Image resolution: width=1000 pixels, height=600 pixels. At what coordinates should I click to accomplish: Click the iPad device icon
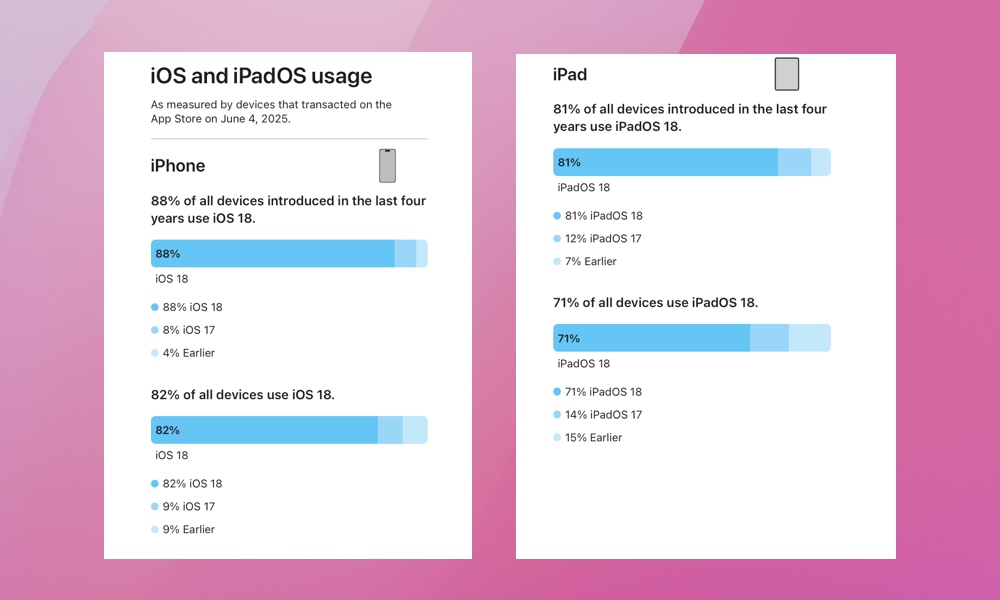point(786,74)
